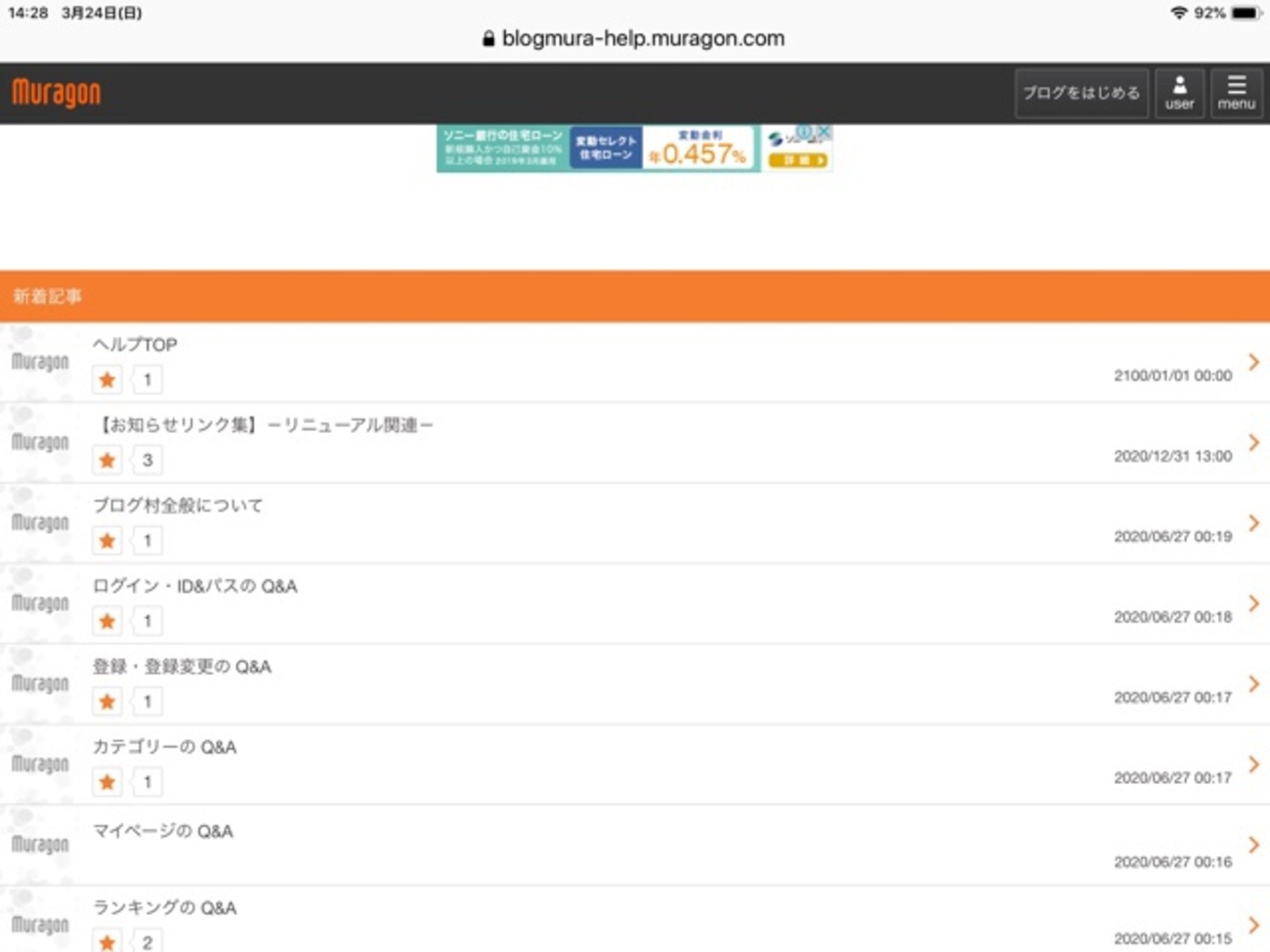Click the date 2020/06/27 00:16
This screenshot has width=1270, height=952.
click(1172, 862)
